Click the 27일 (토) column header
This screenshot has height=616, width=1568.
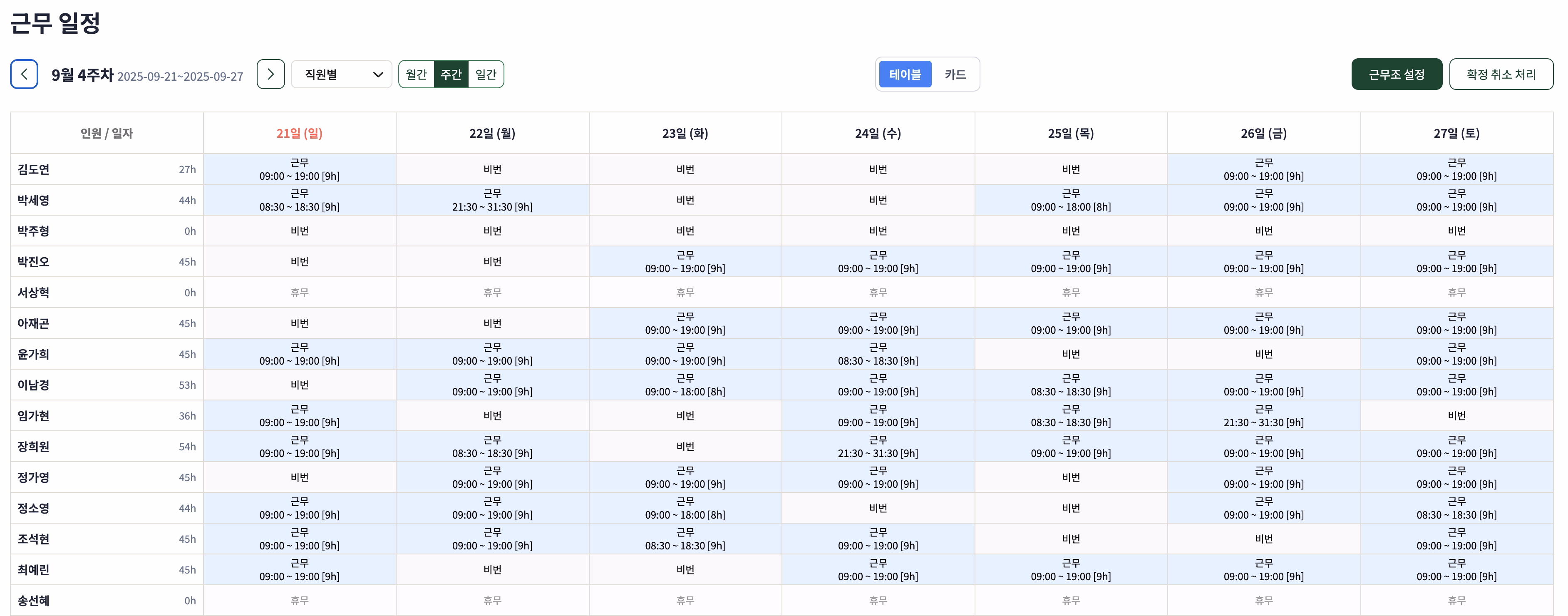(1456, 133)
